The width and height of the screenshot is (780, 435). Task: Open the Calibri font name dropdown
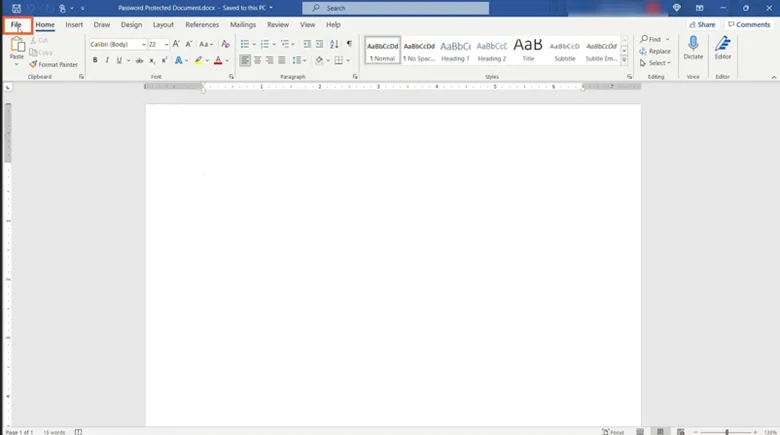(x=144, y=44)
